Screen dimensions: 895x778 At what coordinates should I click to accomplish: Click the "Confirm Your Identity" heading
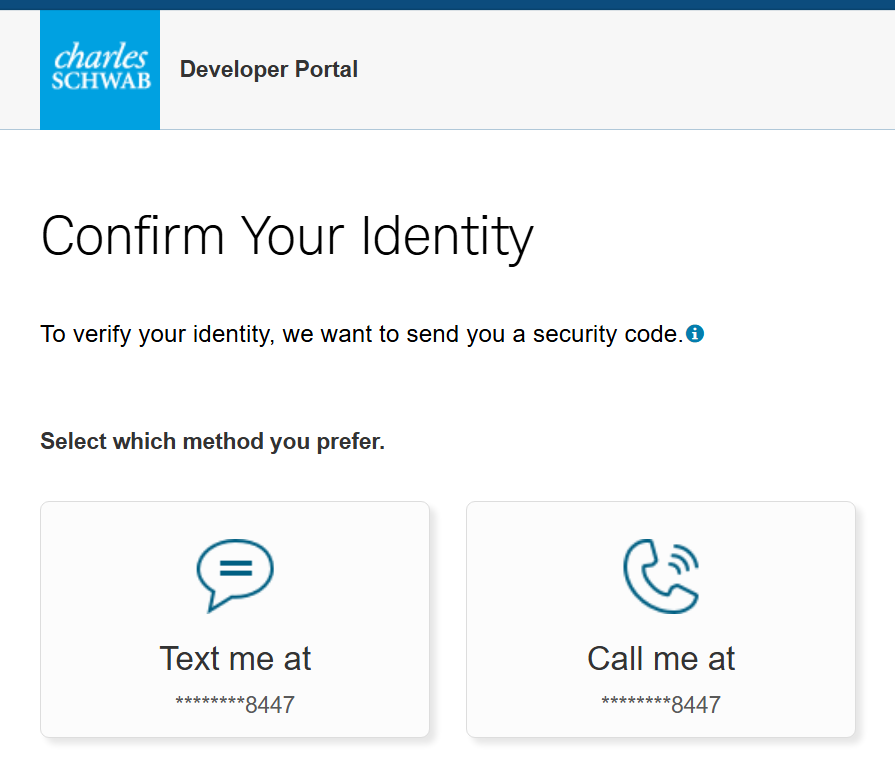(287, 237)
